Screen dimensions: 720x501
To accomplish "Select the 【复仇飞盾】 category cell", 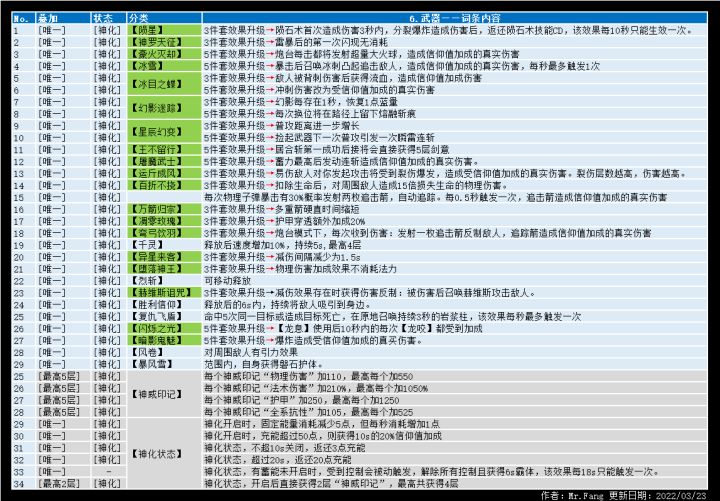I will point(164,317).
